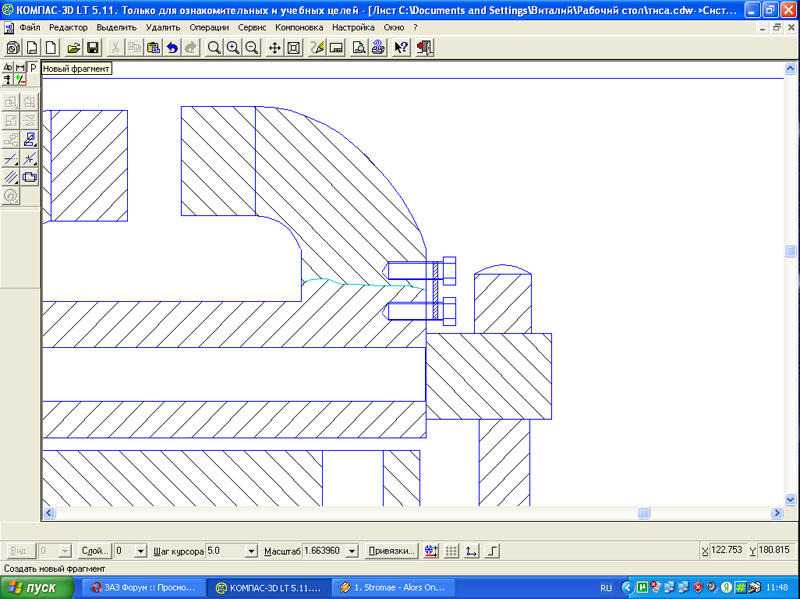The height and width of the screenshot is (599, 800).
Task: Click the Windows пуск start button
Action: click(x=36, y=588)
